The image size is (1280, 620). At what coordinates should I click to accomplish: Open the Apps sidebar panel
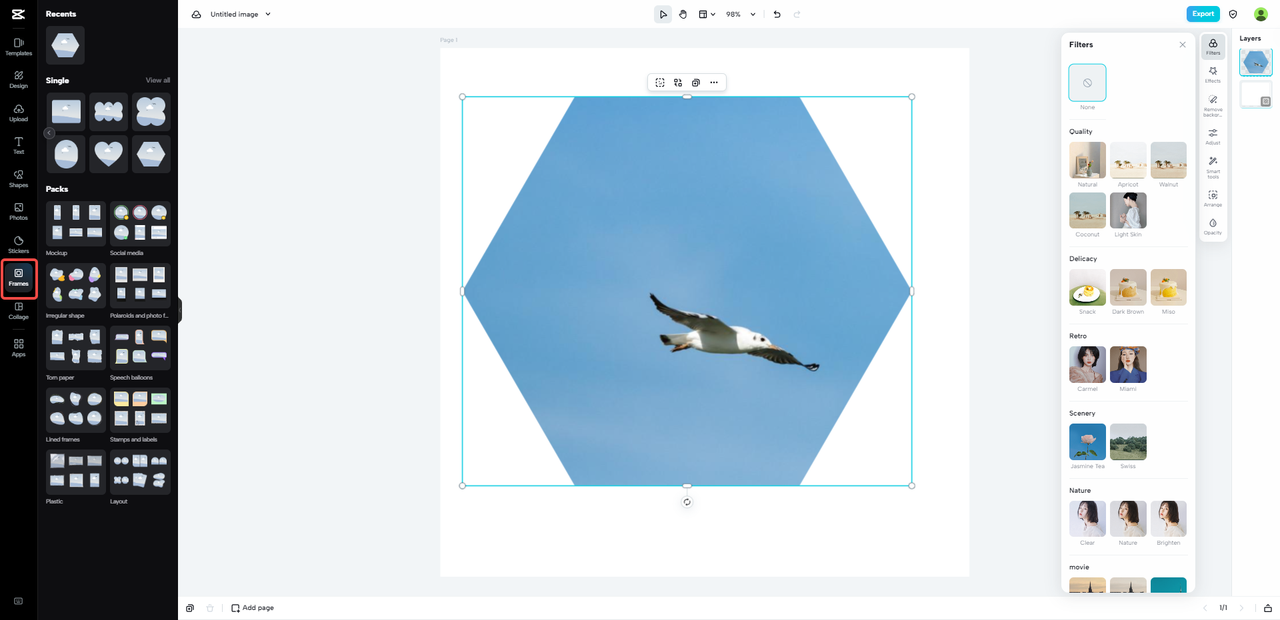click(18, 348)
